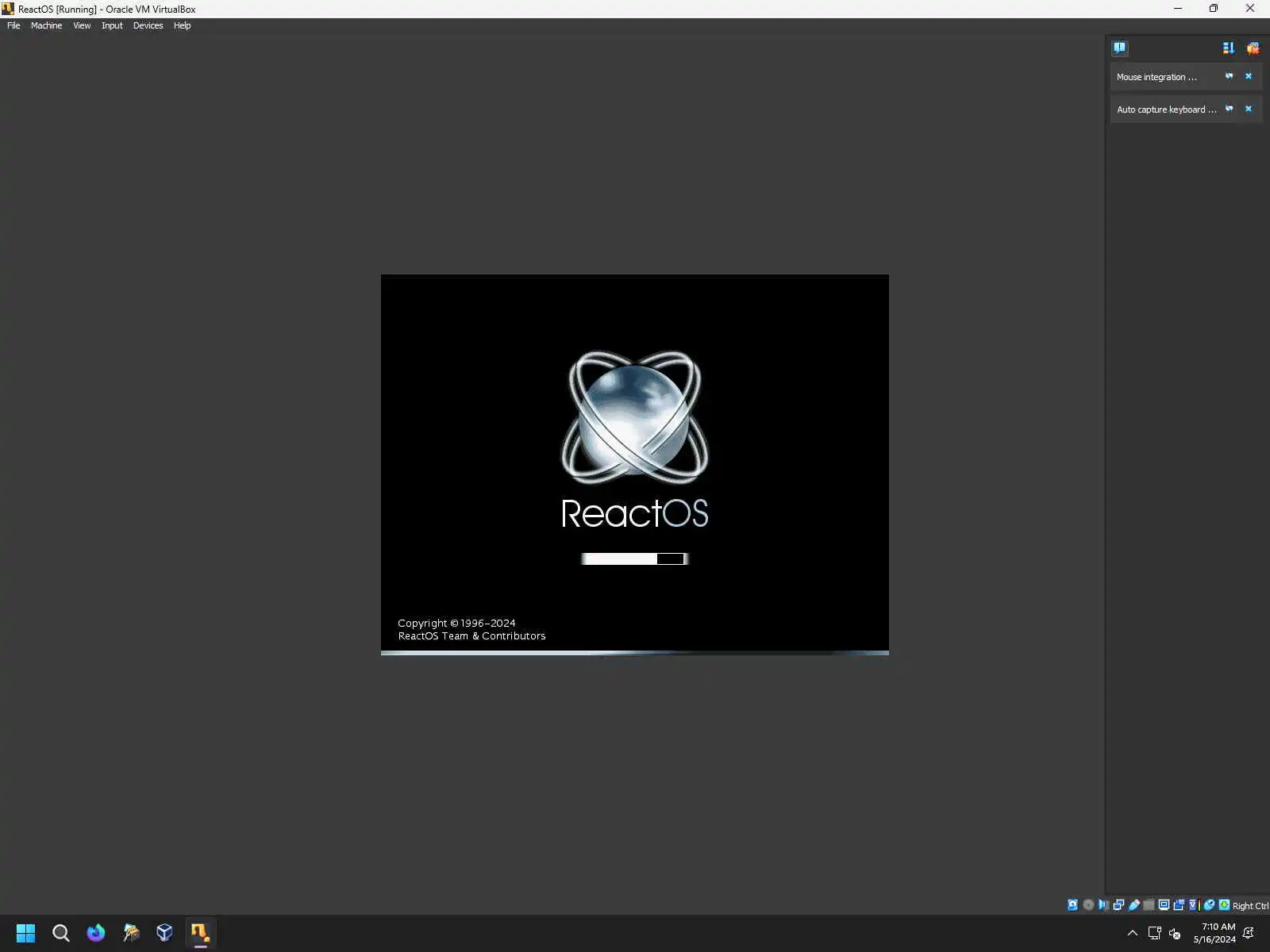Image resolution: width=1270 pixels, height=952 pixels.
Task: Select the running ReactOS VM taskbar icon
Action: pyautogui.click(x=200, y=933)
